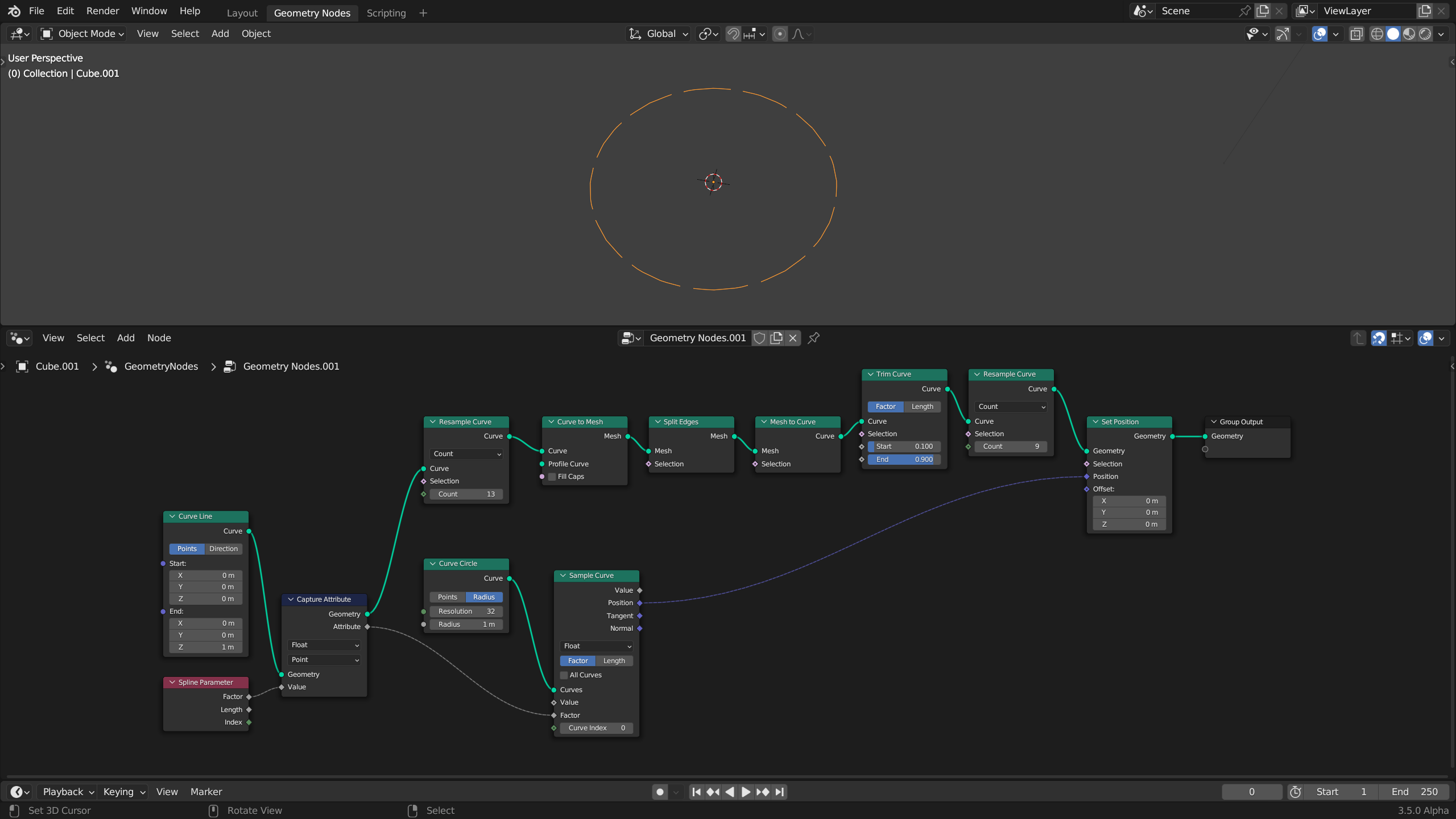Go to parent node tree
The image size is (1456, 819).
(1358, 338)
